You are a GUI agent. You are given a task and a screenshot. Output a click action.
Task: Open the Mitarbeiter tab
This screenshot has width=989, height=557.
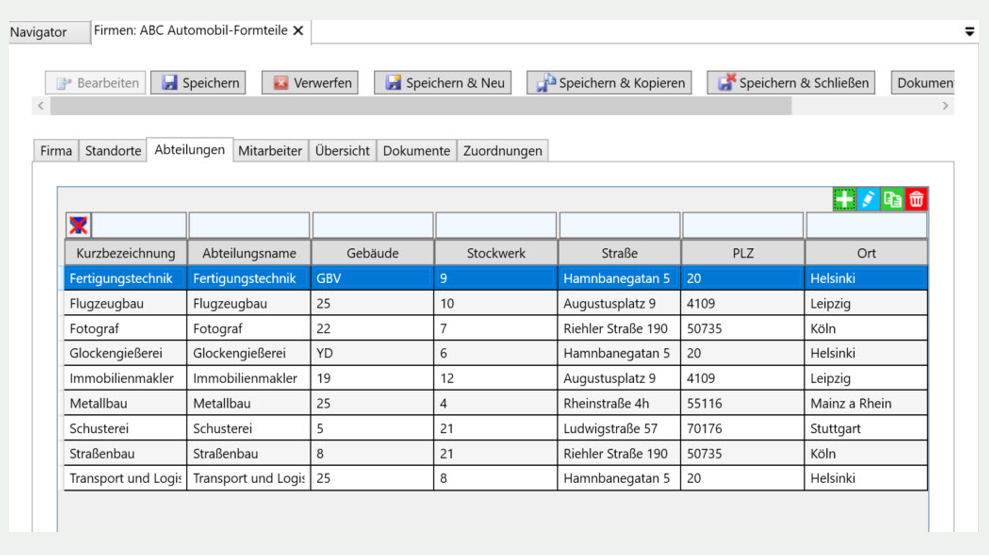[270, 151]
